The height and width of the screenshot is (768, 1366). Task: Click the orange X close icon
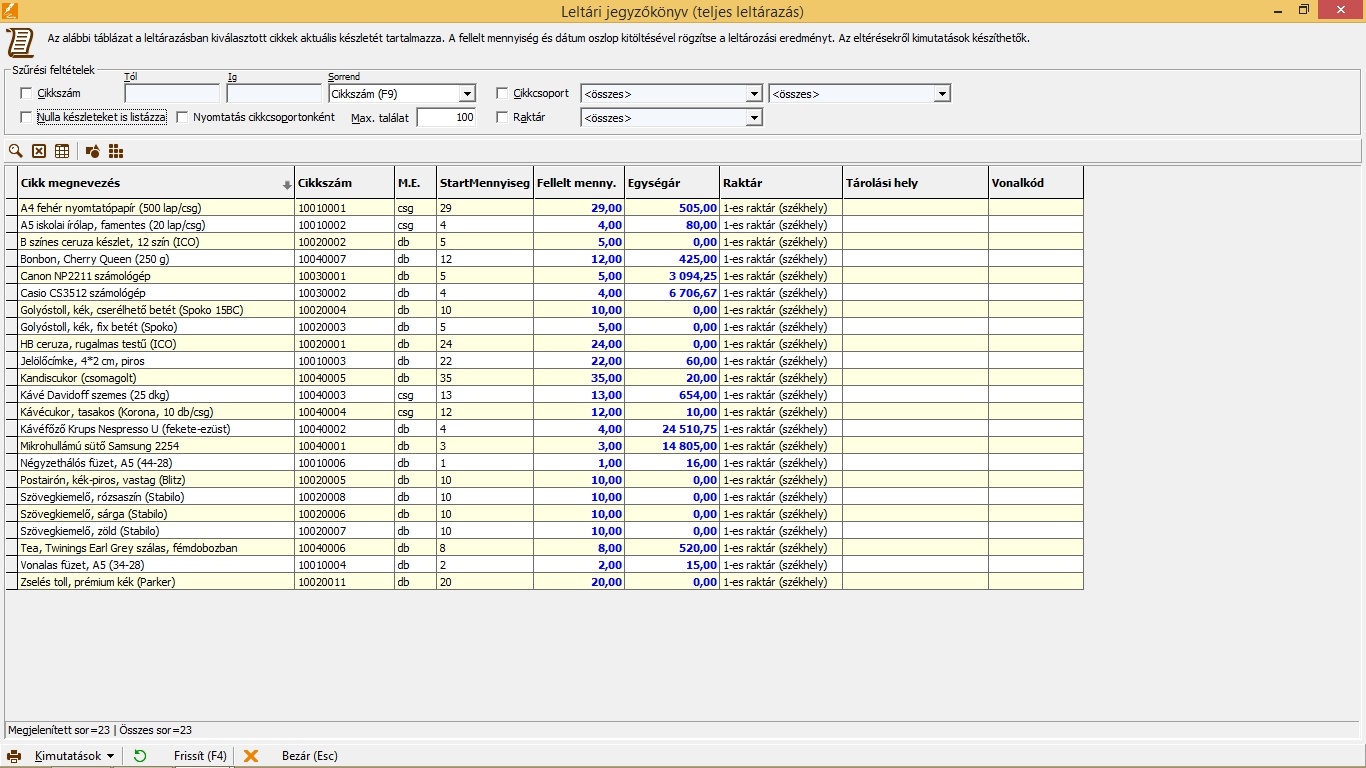point(251,756)
